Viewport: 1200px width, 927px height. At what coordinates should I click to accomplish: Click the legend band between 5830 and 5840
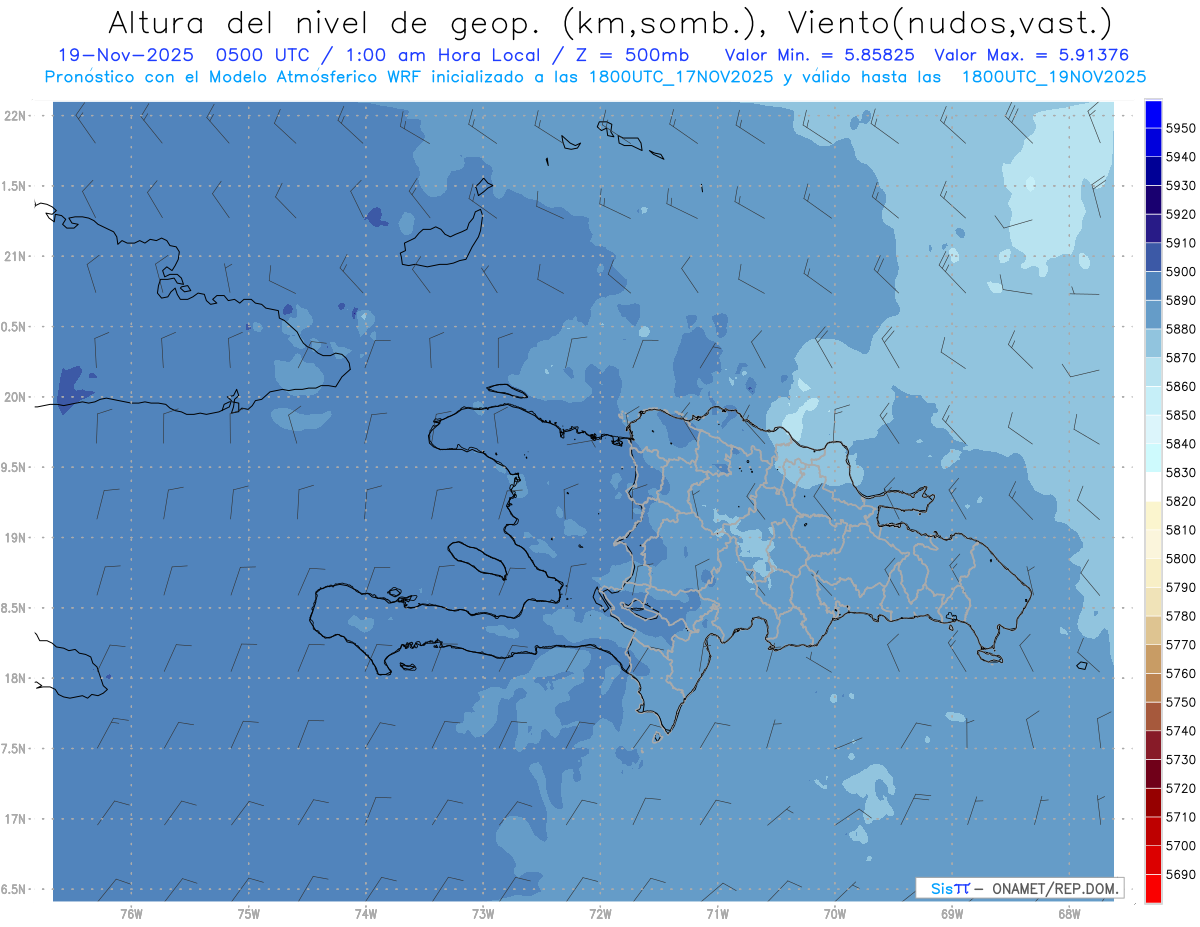pyautogui.click(x=1153, y=458)
